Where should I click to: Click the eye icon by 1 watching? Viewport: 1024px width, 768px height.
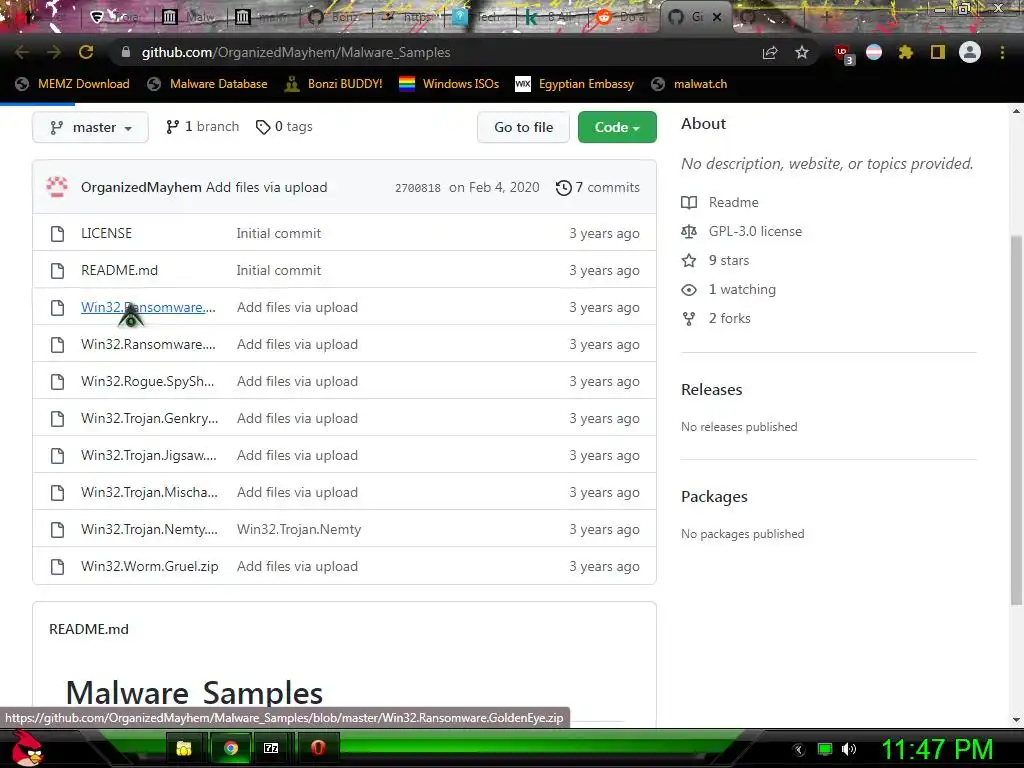(689, 289)
